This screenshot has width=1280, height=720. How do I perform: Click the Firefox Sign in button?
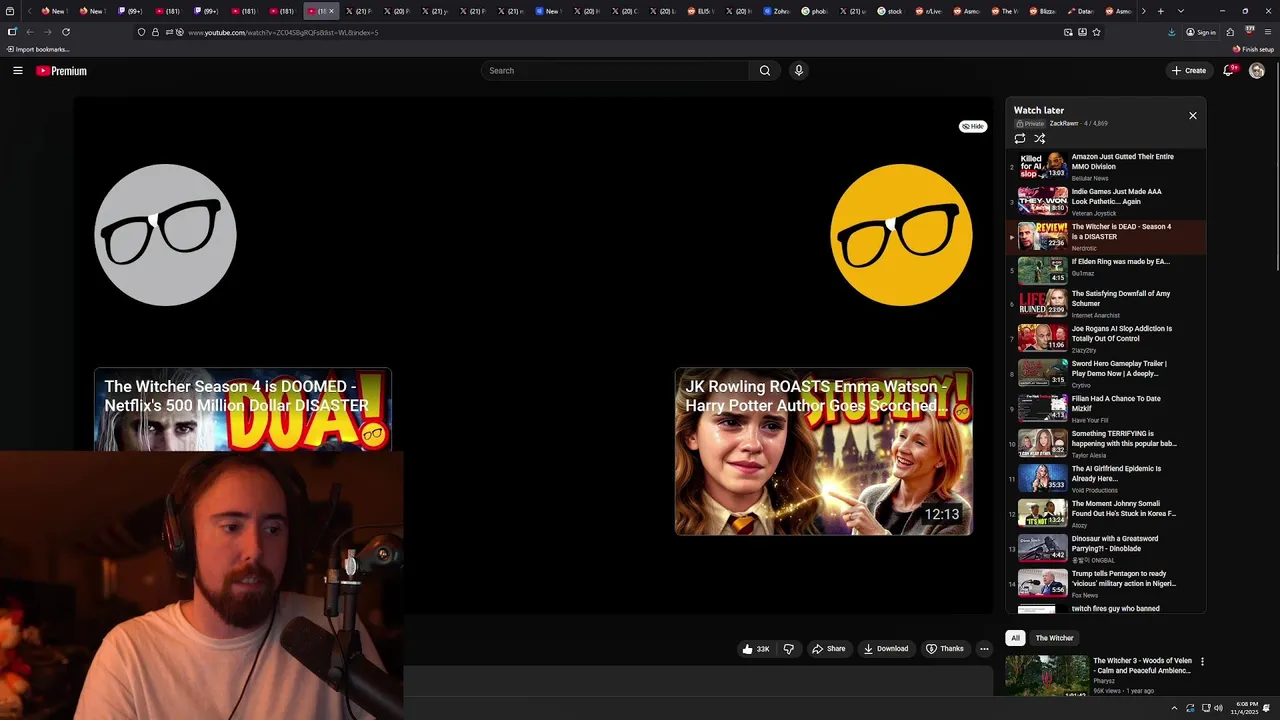point(1200,32)
